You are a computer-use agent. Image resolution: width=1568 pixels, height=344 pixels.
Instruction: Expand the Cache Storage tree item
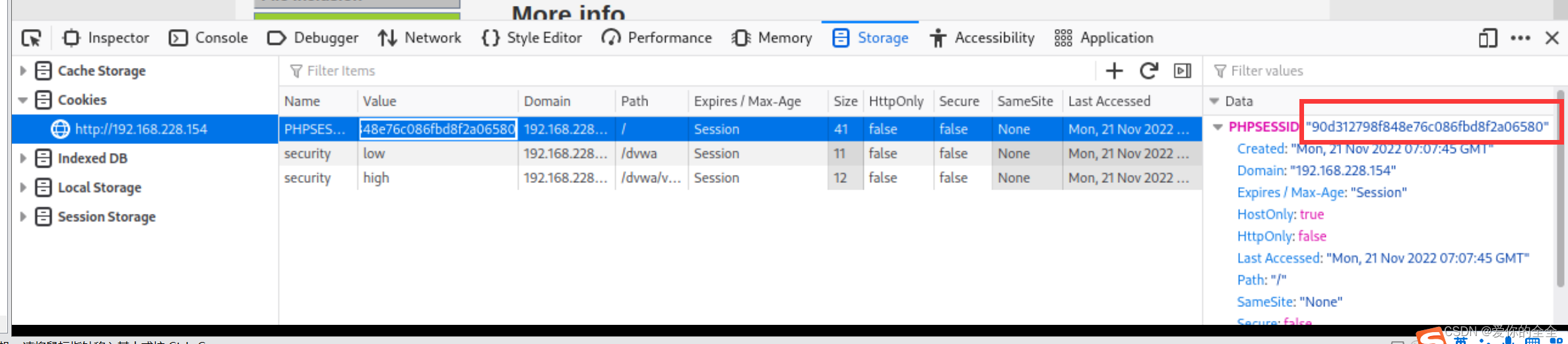(23, 71)
